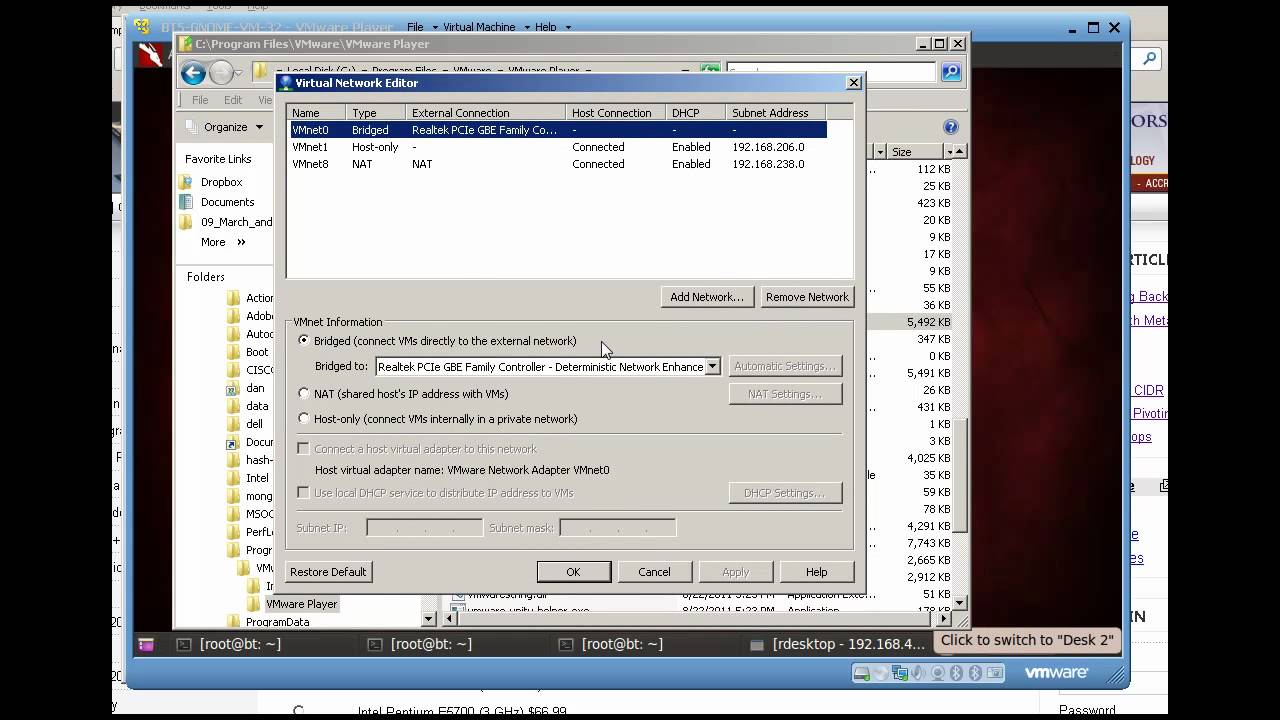The height and width of the screenshot is (720, 1280).
Task: Choose the Host-only private network option
Action: coord(304,419)
